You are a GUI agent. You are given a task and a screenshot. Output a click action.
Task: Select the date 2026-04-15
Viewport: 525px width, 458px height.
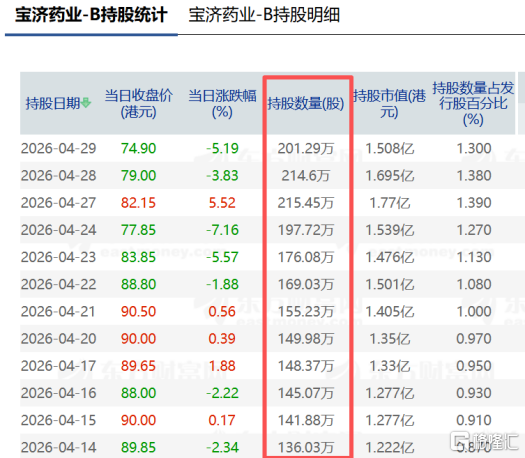59,420
